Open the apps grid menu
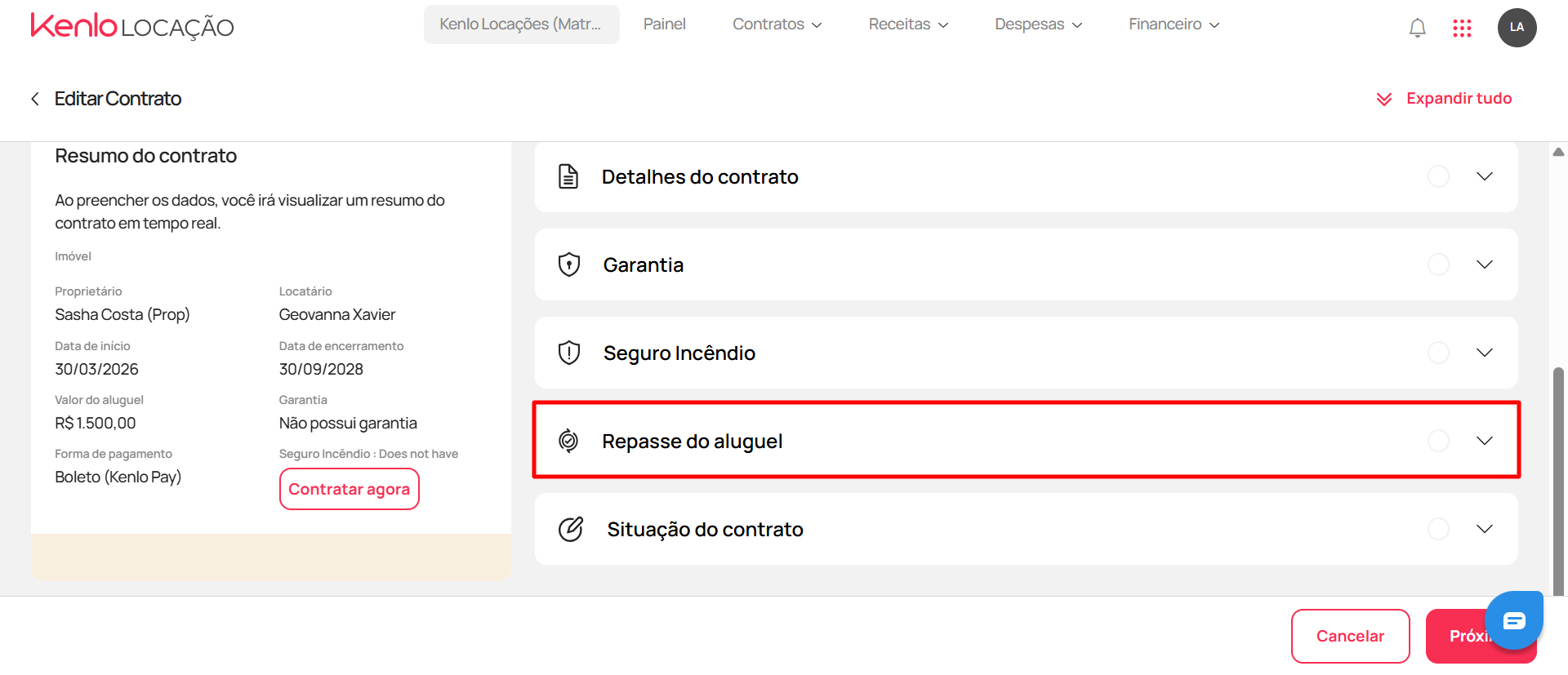Image resolution: width=1568 pixels, height=675 pixels. coord(1462,29)
